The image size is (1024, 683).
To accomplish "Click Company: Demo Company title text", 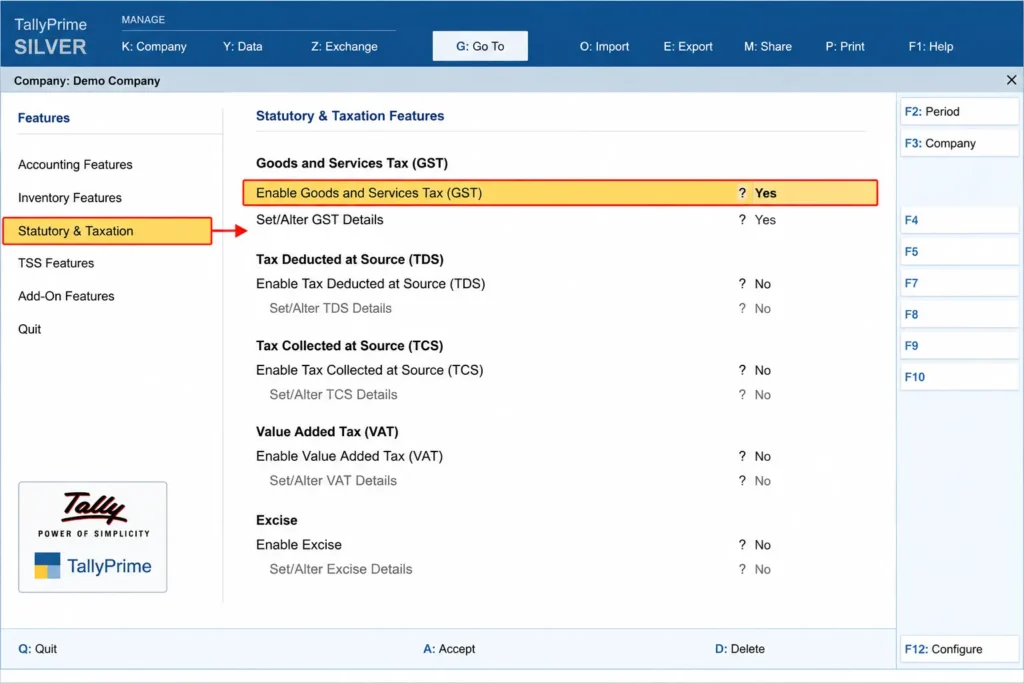I will tap(87, 81).
